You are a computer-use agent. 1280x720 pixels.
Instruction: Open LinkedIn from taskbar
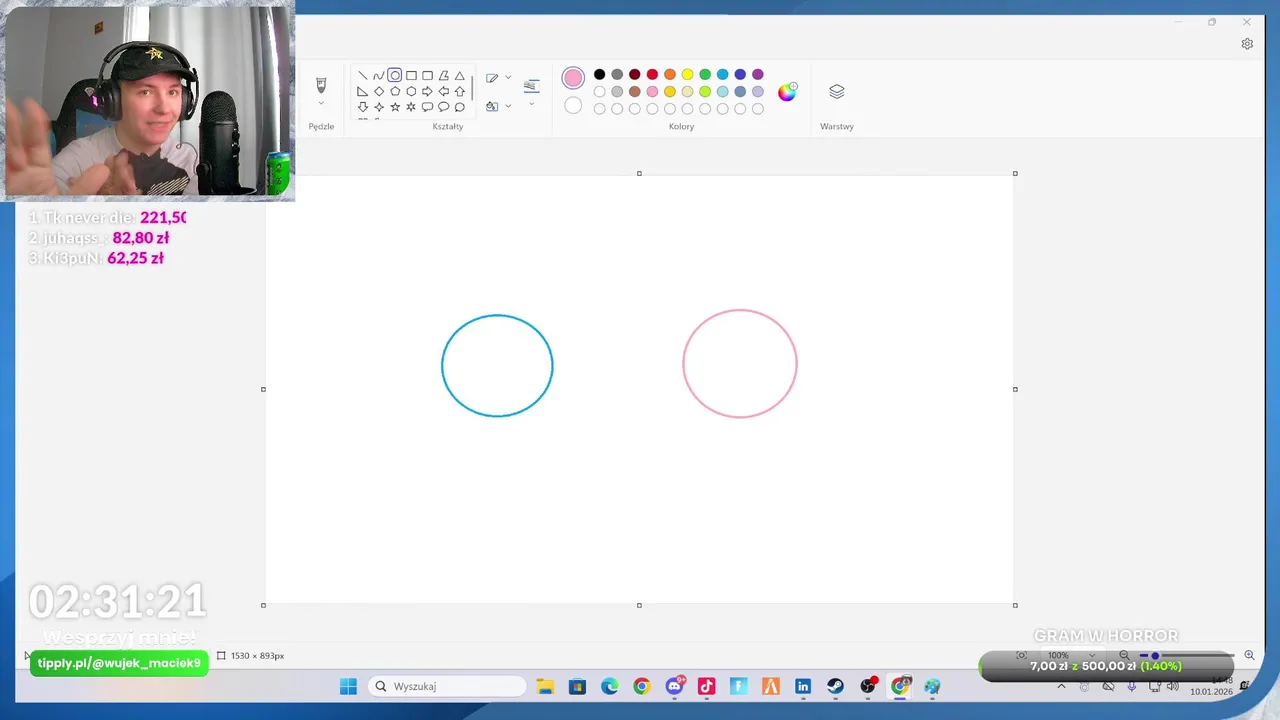point(803,686)
